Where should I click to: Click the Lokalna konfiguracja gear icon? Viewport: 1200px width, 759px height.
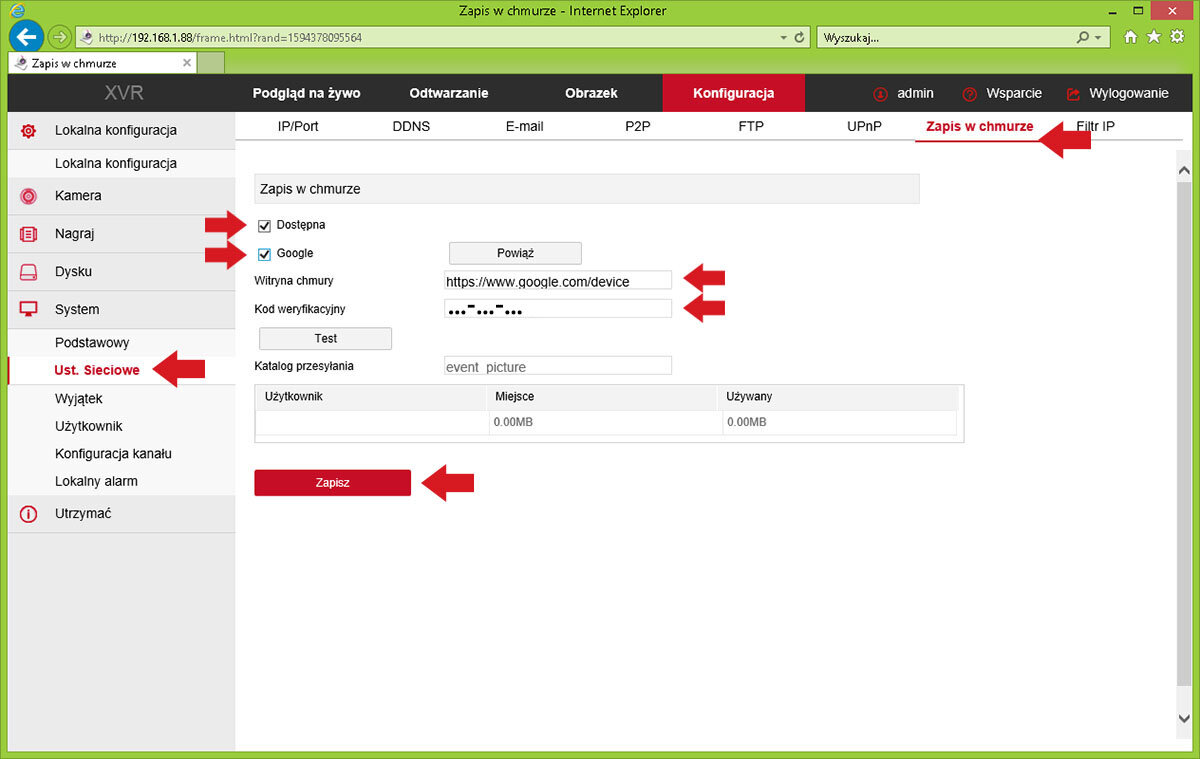tap(29, 131)
